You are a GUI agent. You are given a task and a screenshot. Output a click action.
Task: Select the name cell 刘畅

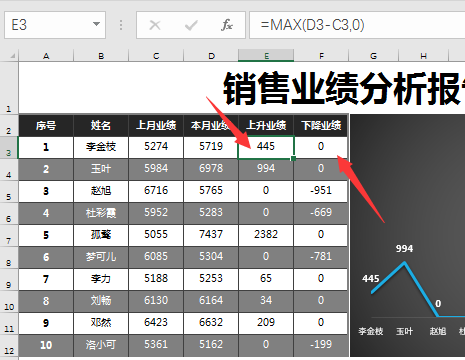101,301
